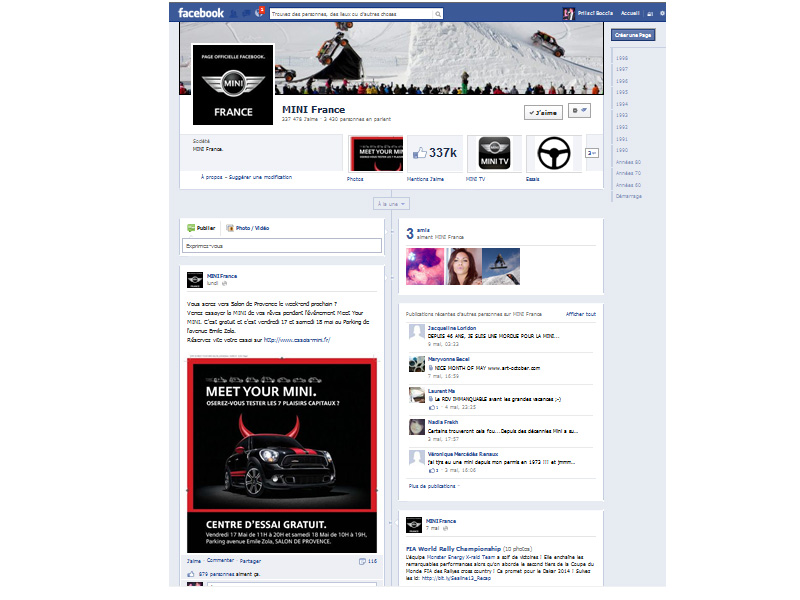Open Laurent Ms's post author name
This screenshot has width=800, height=600.
tap(441, 391)
